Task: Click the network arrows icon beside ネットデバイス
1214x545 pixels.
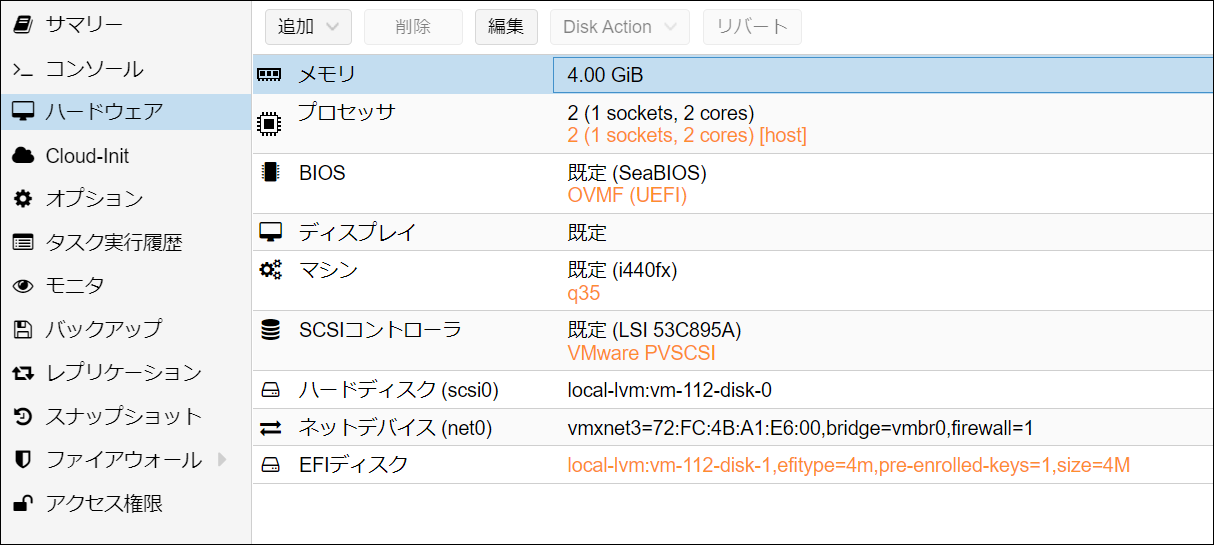Action: click(x=270, y=428)
